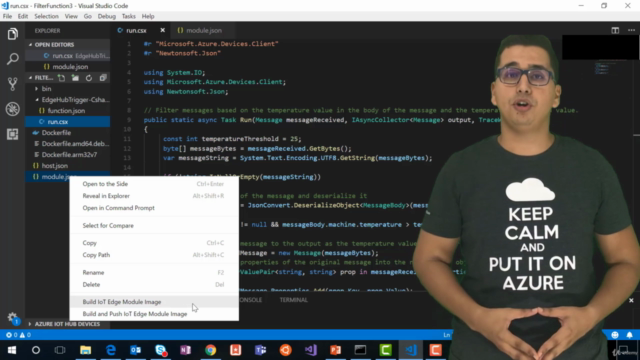Viewport: 640px width, 360px height.
Task: Click the feedback smiley in status bar
Action: pos(615,335)
